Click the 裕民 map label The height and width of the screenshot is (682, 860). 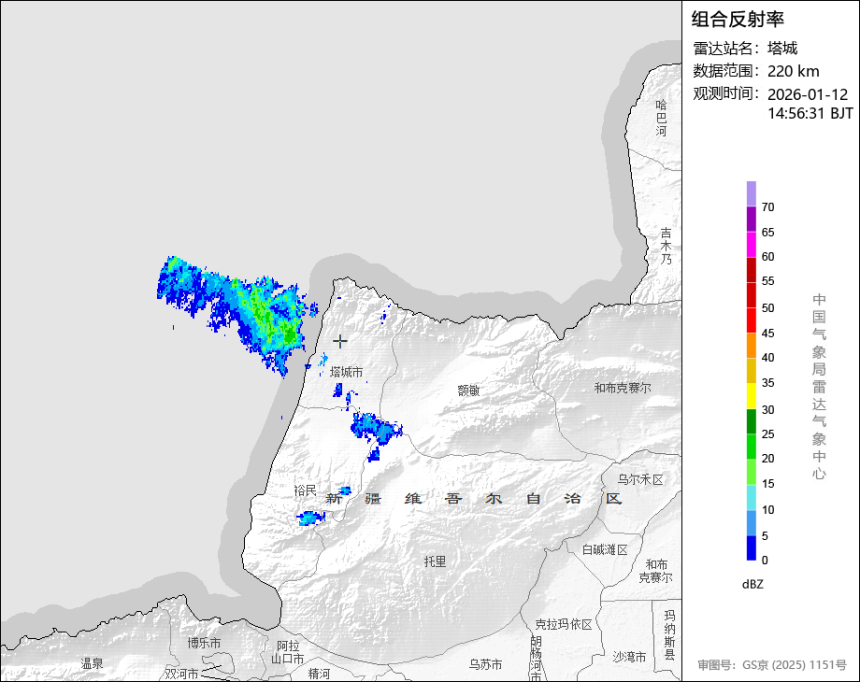click(x=305, y=491)
